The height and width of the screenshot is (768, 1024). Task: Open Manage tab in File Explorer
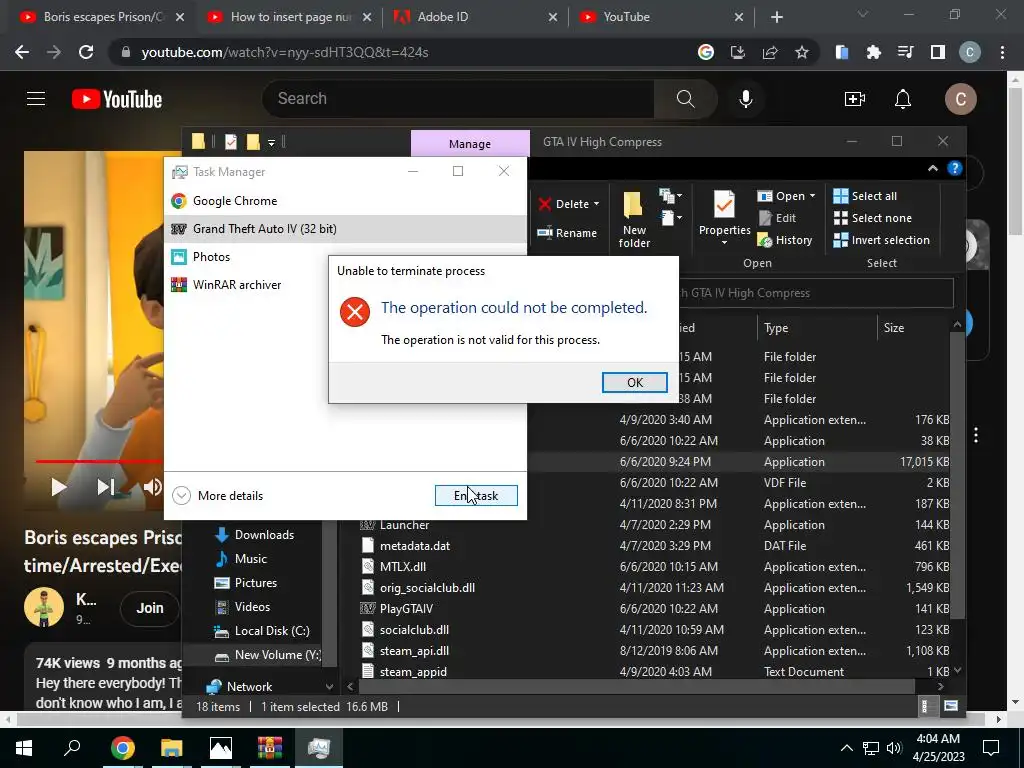coord(470,144)
